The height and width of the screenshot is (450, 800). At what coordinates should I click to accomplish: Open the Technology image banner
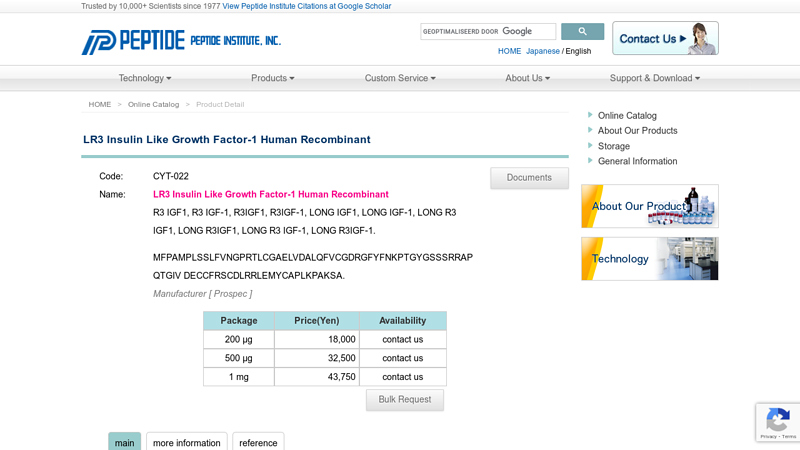click(x=649, y=258)
